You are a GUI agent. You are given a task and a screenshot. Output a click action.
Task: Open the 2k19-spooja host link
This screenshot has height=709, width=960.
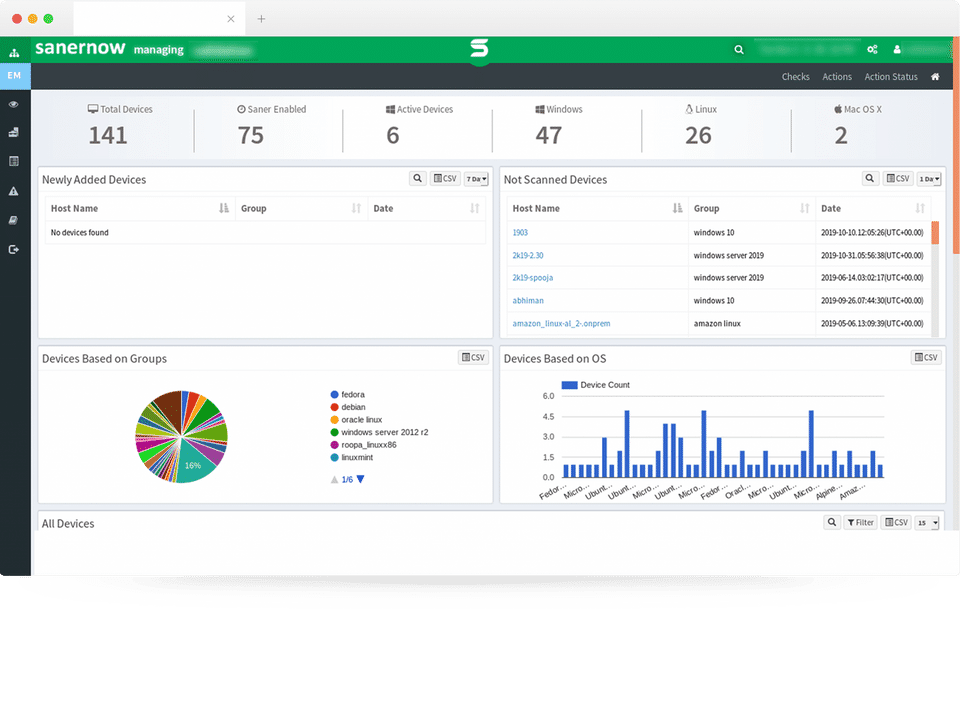(533, 277)
